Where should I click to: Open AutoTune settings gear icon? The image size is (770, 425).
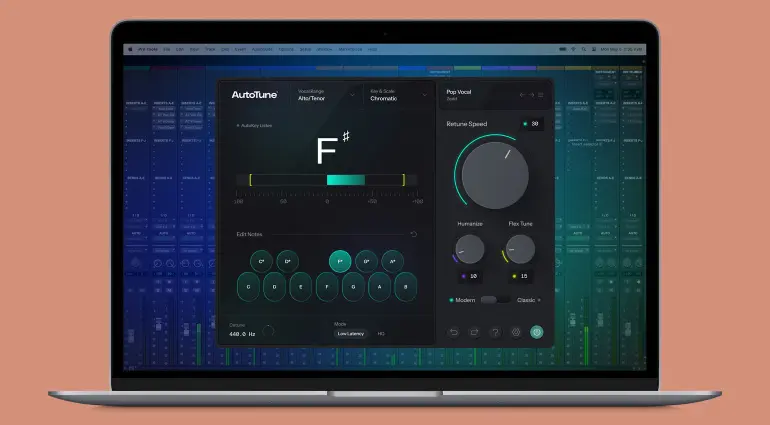point(516,332)
